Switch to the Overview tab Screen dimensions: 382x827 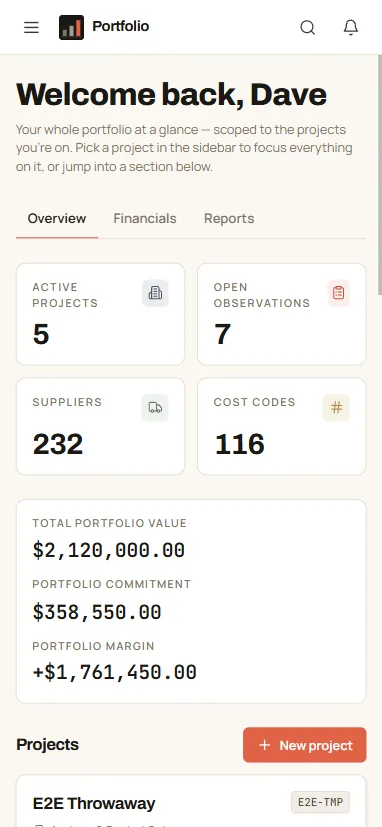click(x=57, y=219)
